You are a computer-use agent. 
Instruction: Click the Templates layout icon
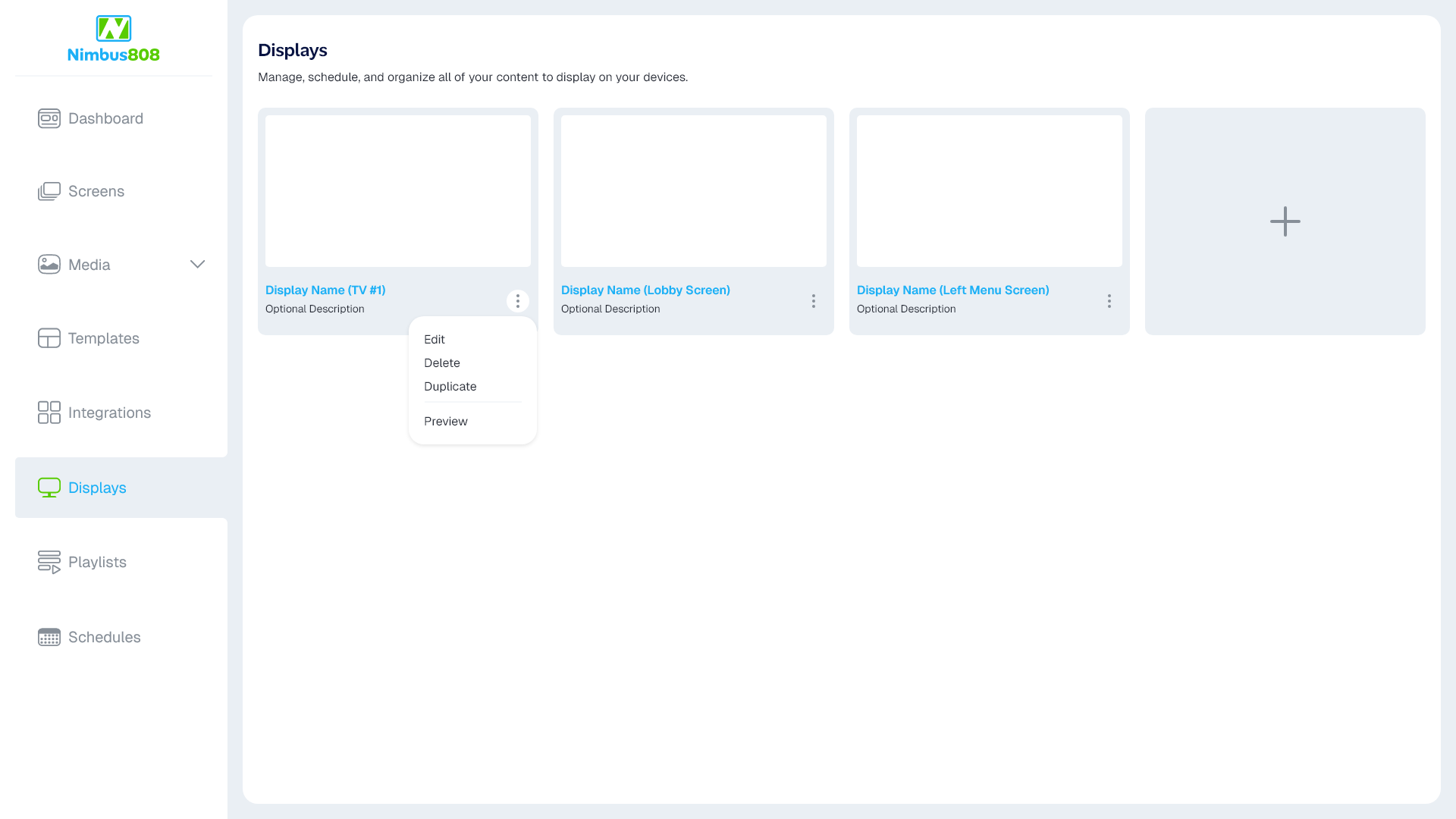[49, 338]
